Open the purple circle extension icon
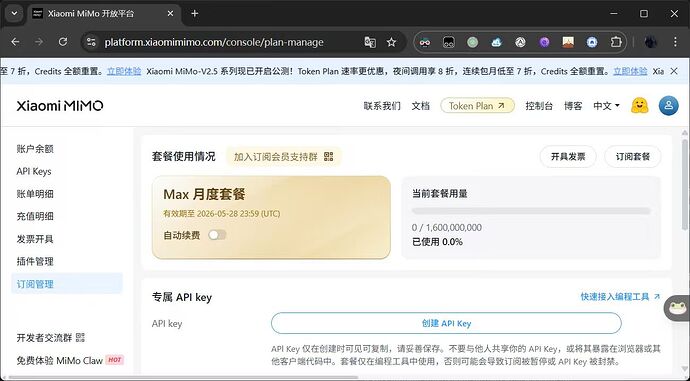The width and height of the screenshot is (690, 381). point(544,42)
